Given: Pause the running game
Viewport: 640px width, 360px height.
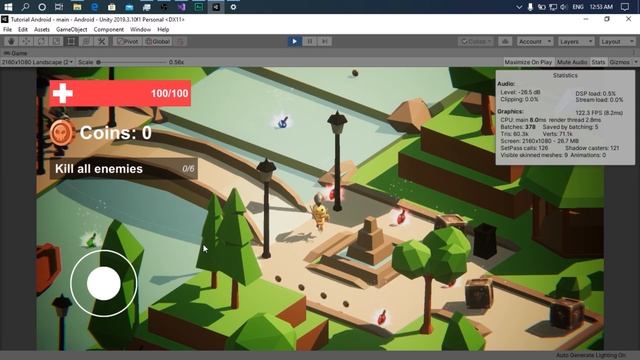Looking at the screenshot, I should click(x=309, y=41).
